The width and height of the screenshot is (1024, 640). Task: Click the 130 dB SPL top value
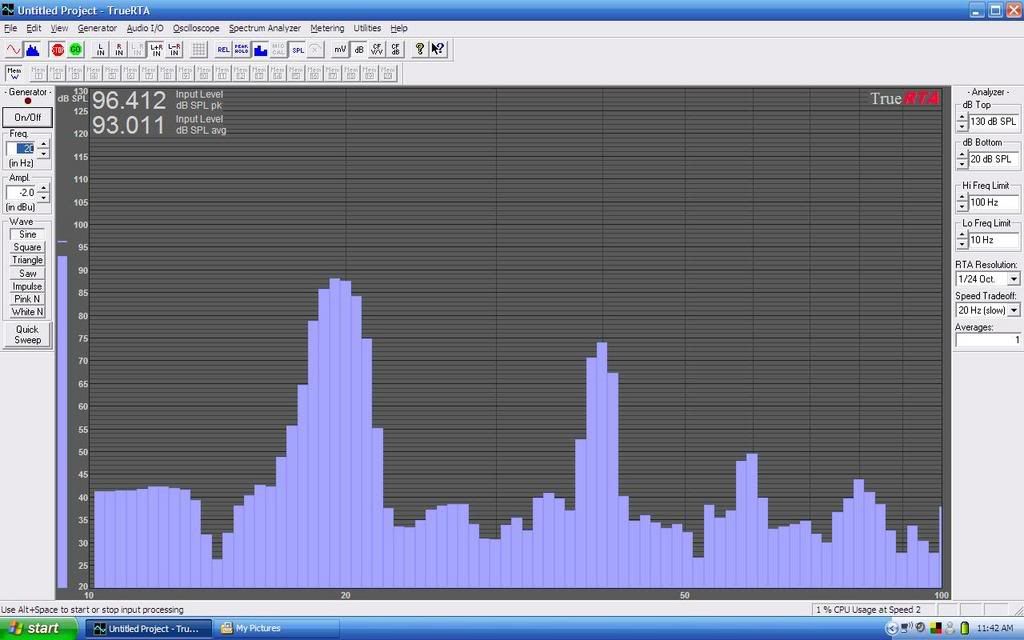tap(994, 121)
